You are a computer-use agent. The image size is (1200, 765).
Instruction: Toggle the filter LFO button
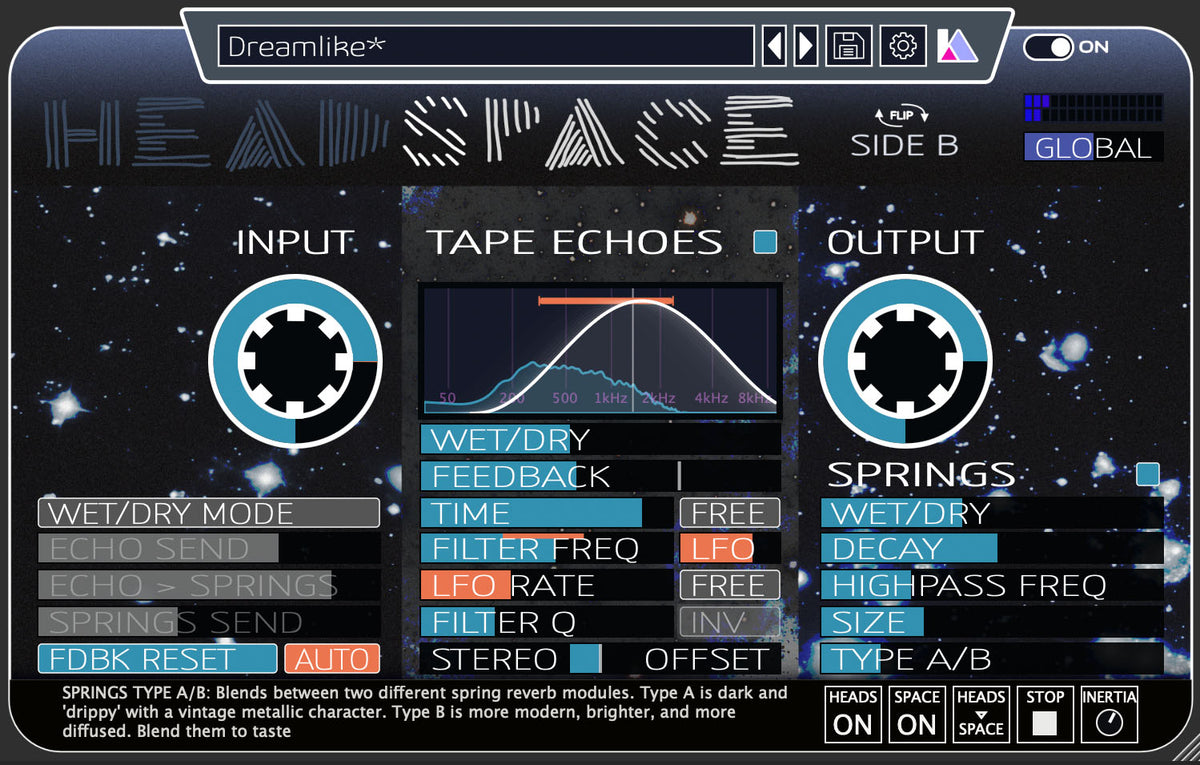pos(729,548)
